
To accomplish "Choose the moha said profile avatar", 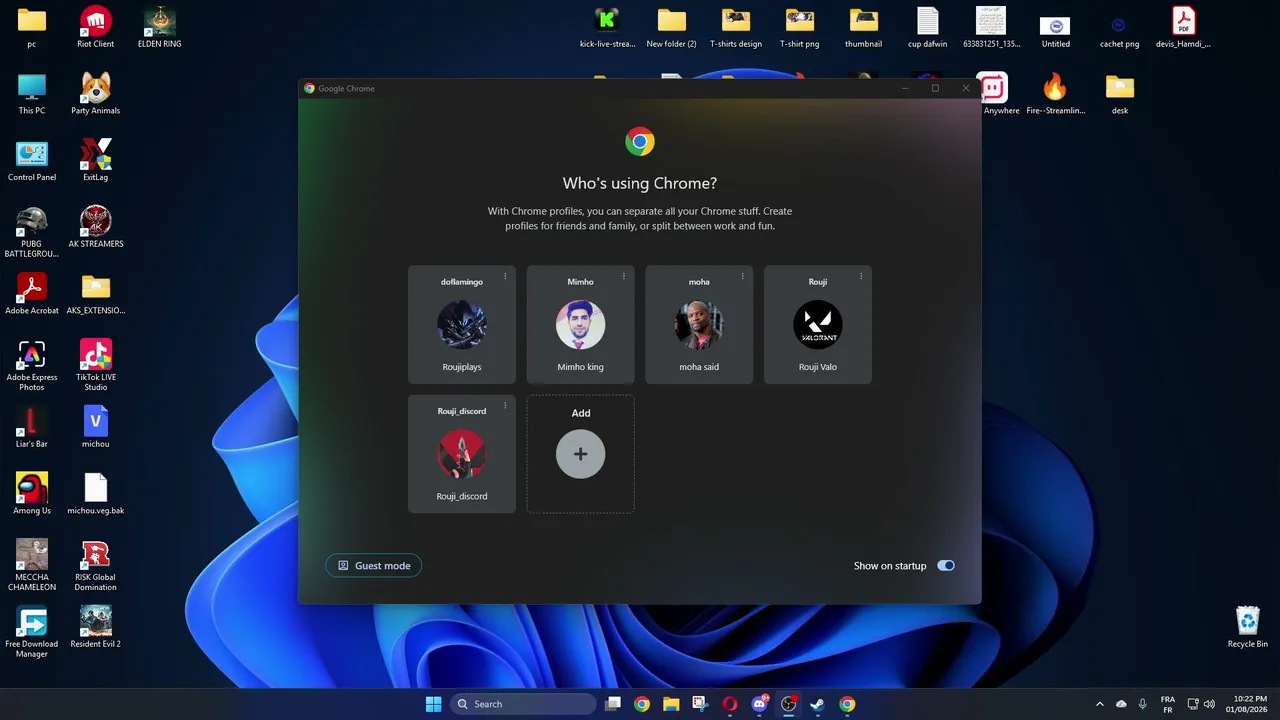I will click(x=699, y=325).
